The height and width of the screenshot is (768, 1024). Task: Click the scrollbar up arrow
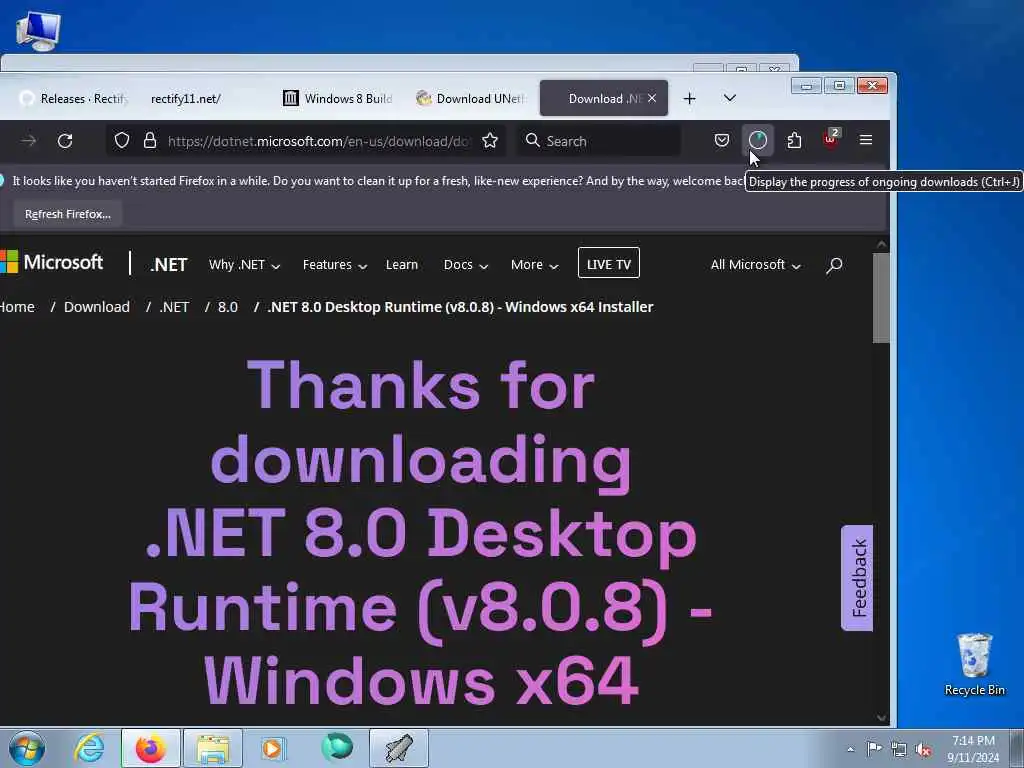click(881, 244)
